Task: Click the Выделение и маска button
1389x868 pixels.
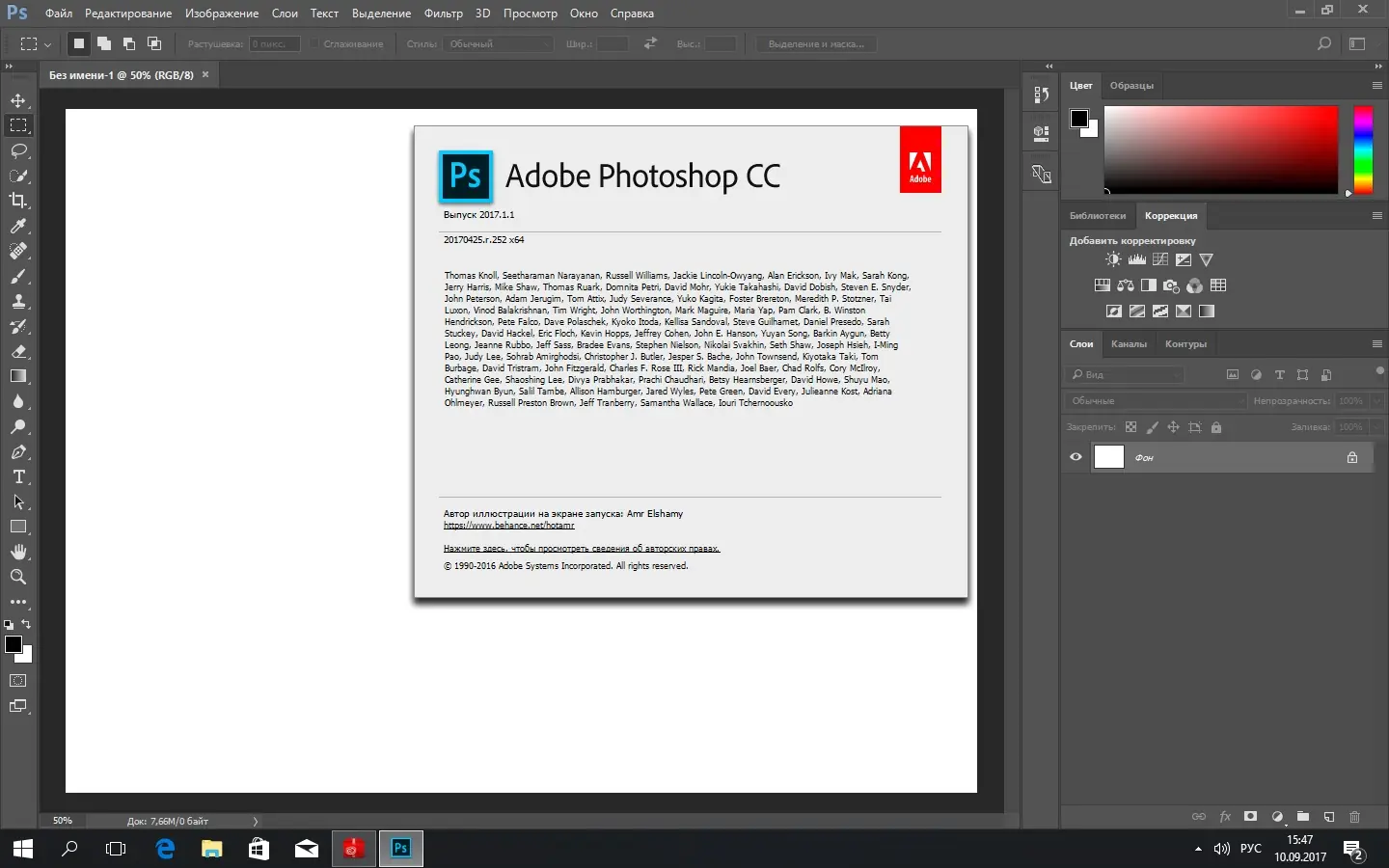Action: point(816,43)
